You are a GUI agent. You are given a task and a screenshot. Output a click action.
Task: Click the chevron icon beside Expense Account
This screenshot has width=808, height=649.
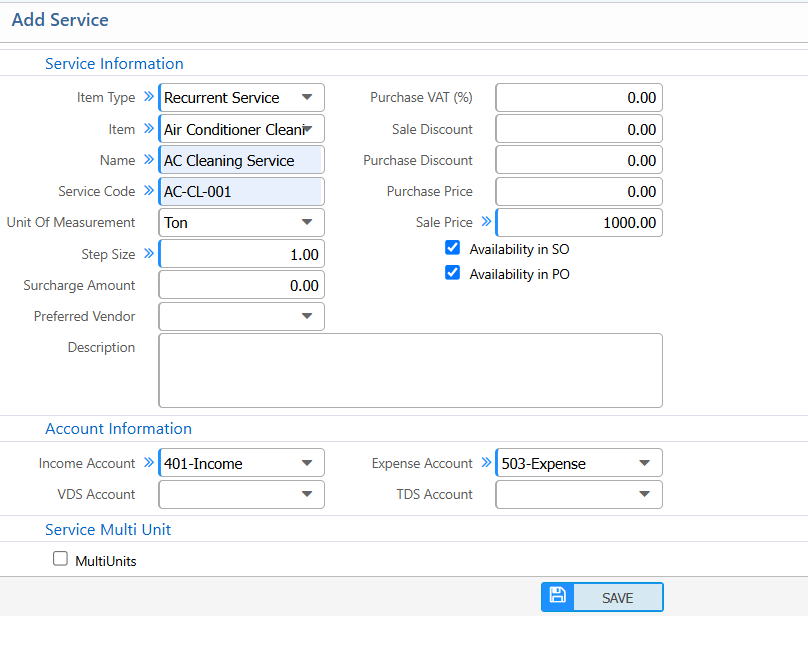(486, 463)
